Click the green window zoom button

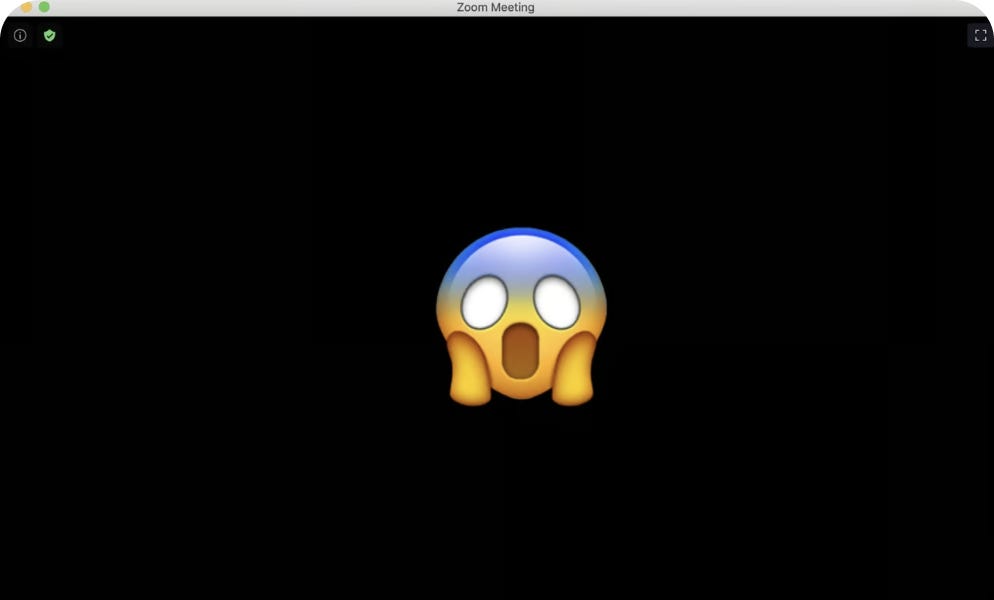click(x=44, y=7)
